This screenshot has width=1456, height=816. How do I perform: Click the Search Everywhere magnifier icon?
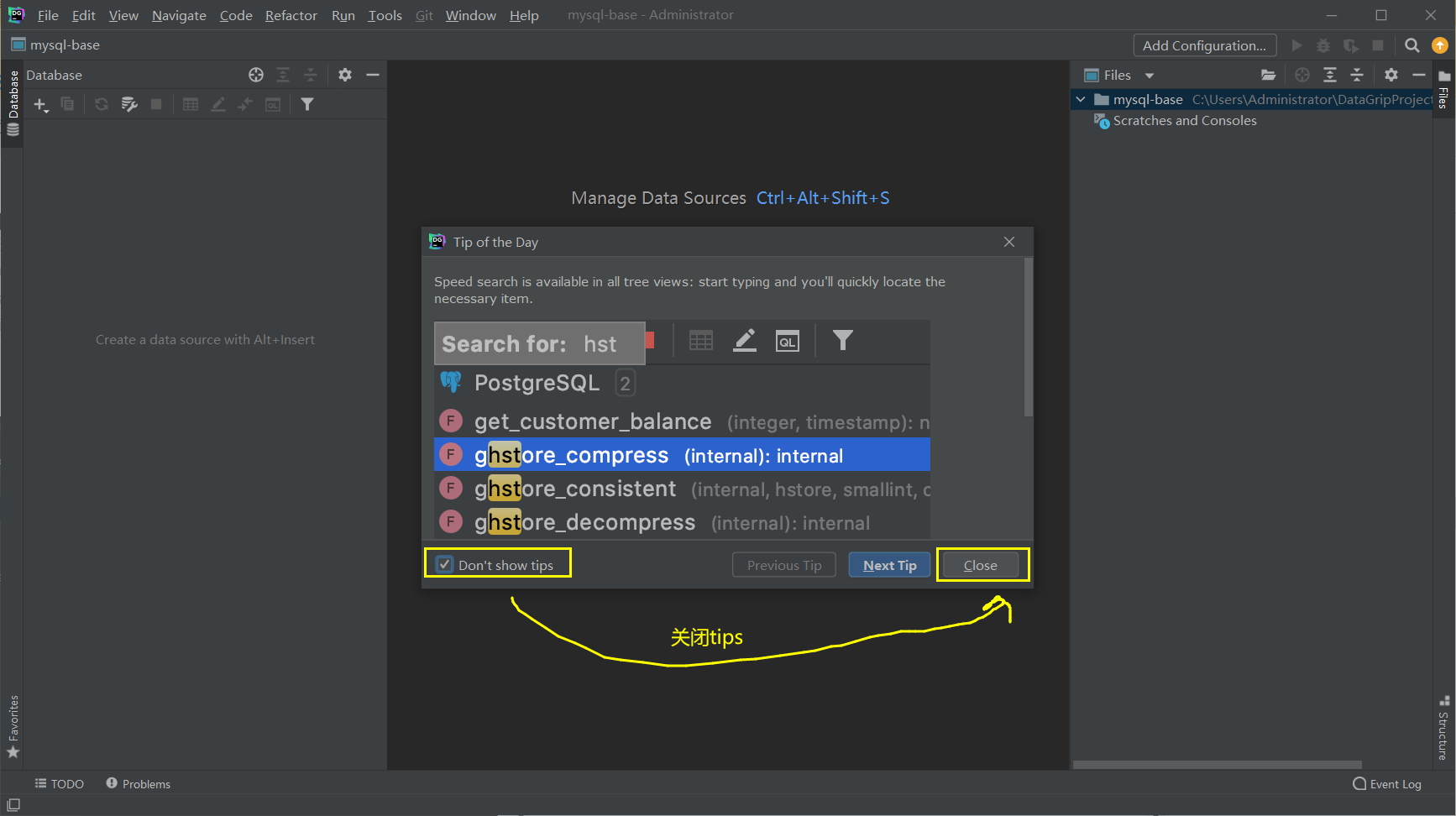[x=1412, y=45]
